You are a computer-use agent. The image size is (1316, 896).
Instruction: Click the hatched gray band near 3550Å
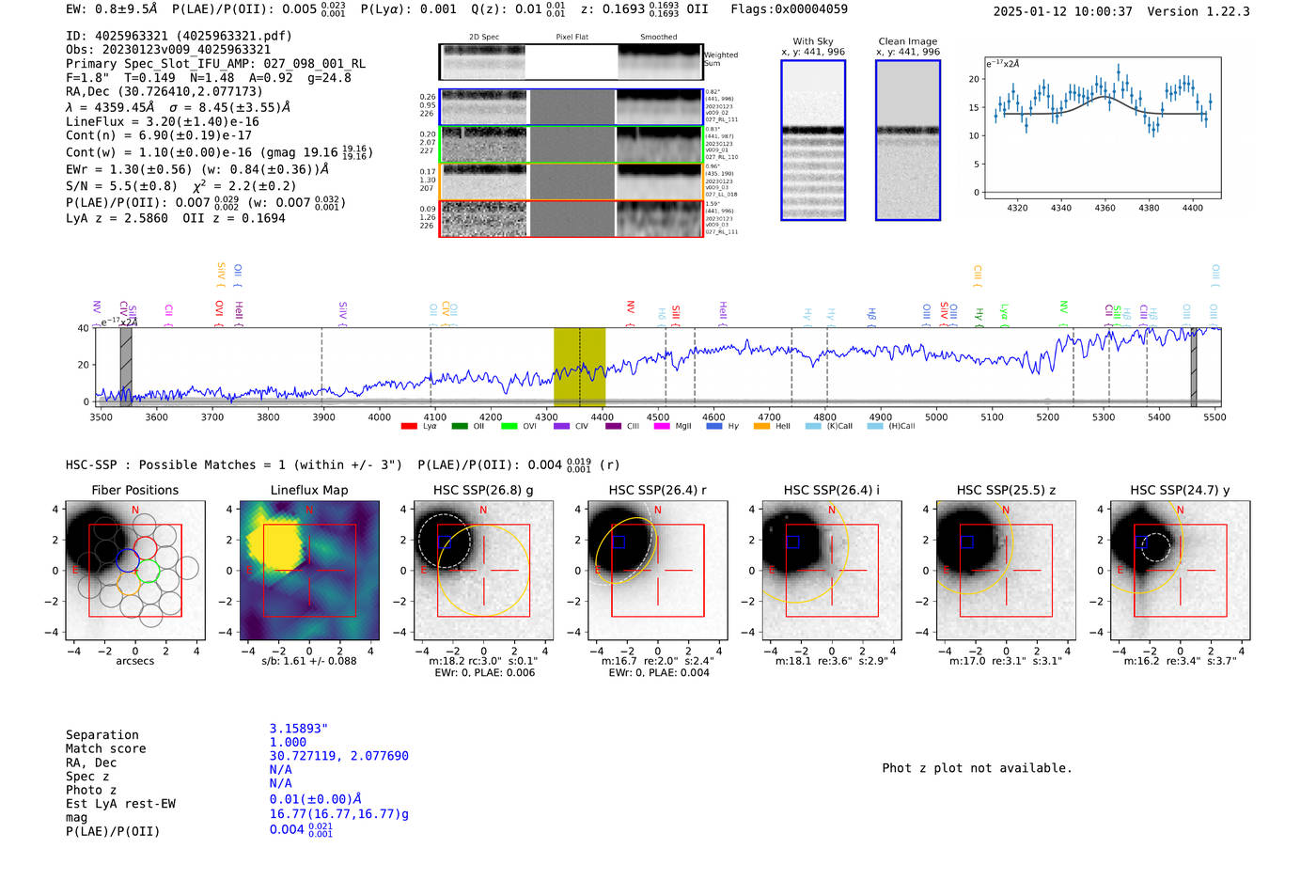coord(126,367)
